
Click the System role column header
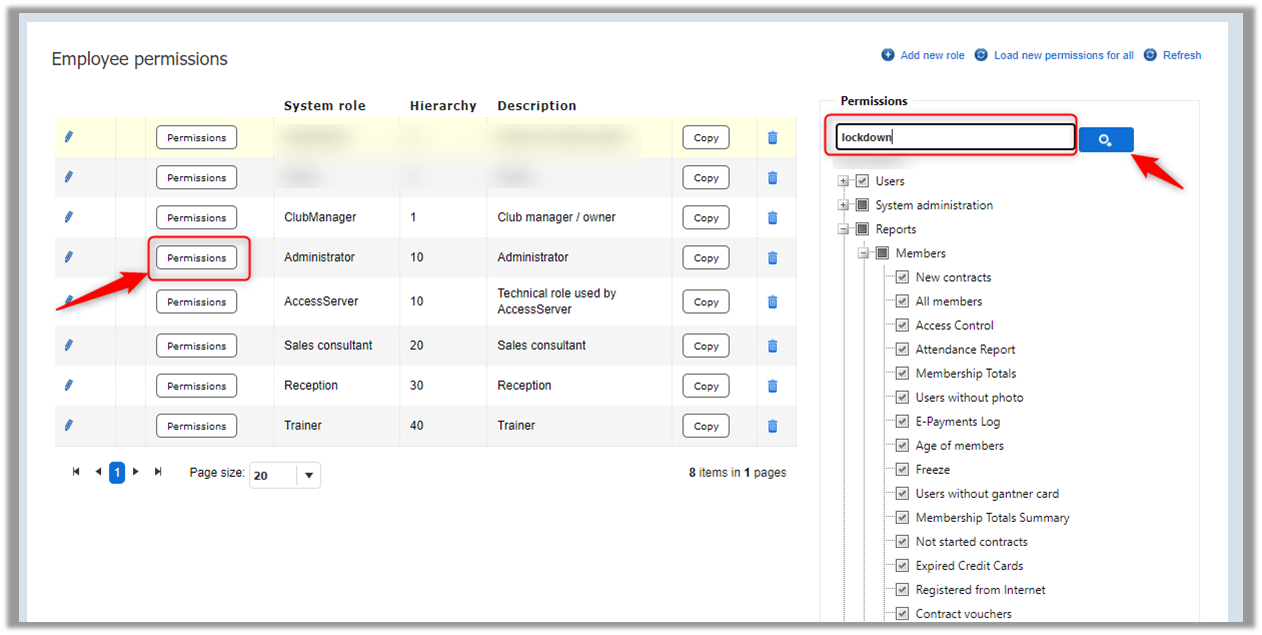(324, 106)
